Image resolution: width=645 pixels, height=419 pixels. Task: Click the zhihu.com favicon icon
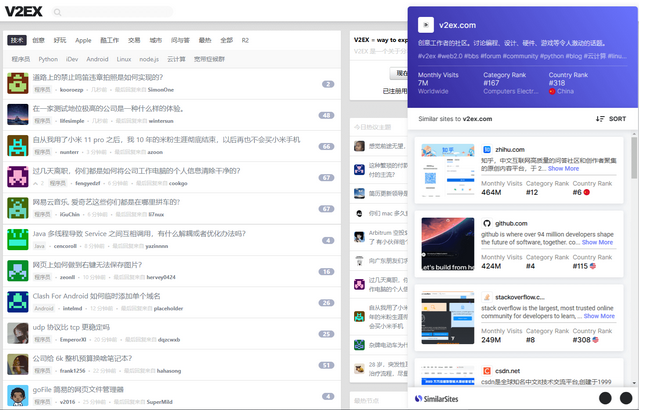click(x=487, y=150)
